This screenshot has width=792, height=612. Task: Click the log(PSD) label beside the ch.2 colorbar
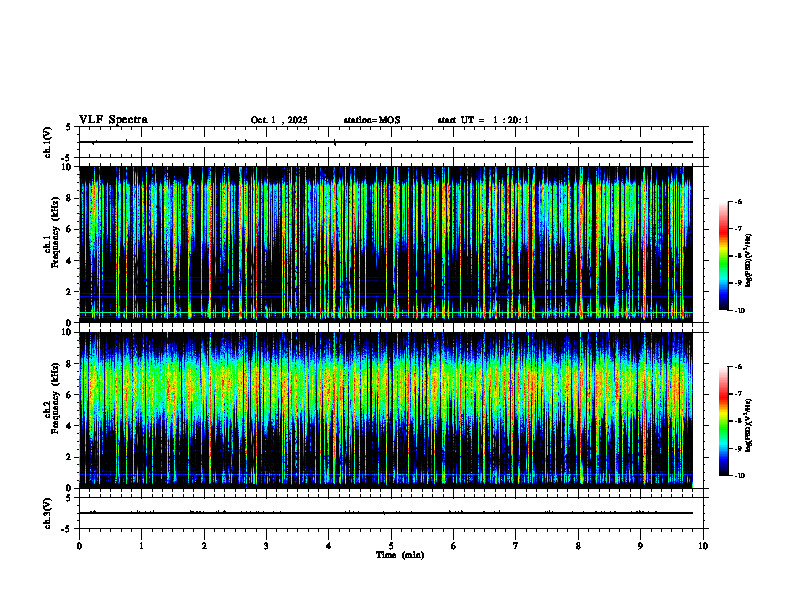[x=749, y=426]
